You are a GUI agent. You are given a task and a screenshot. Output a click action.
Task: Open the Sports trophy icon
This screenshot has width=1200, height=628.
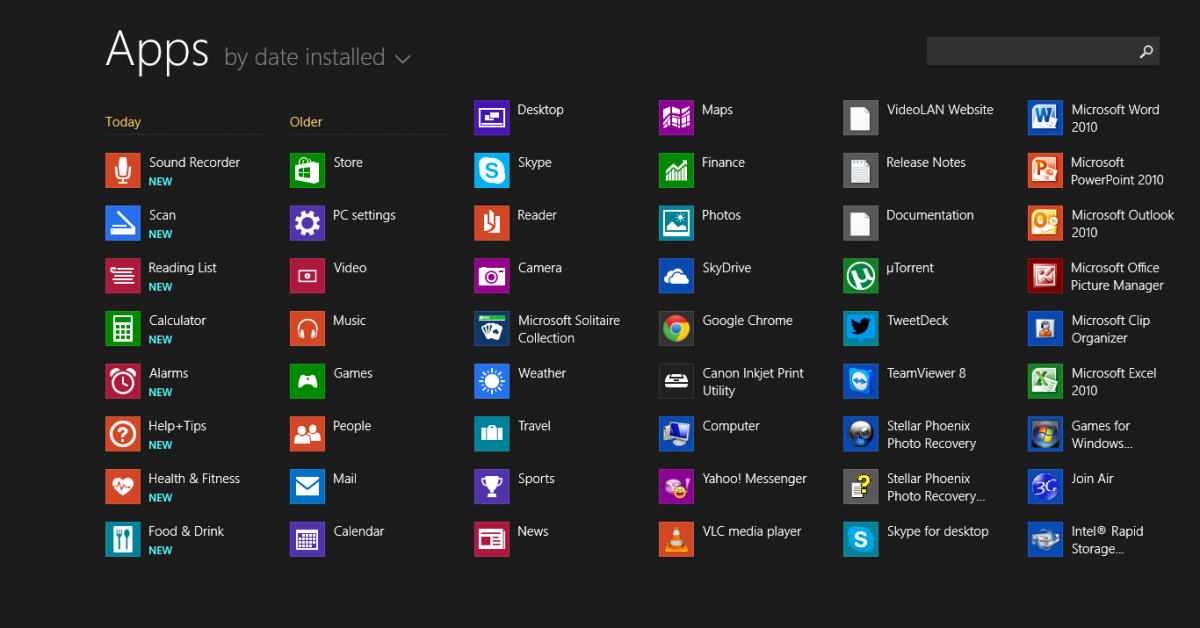click(x=492, y=486)
